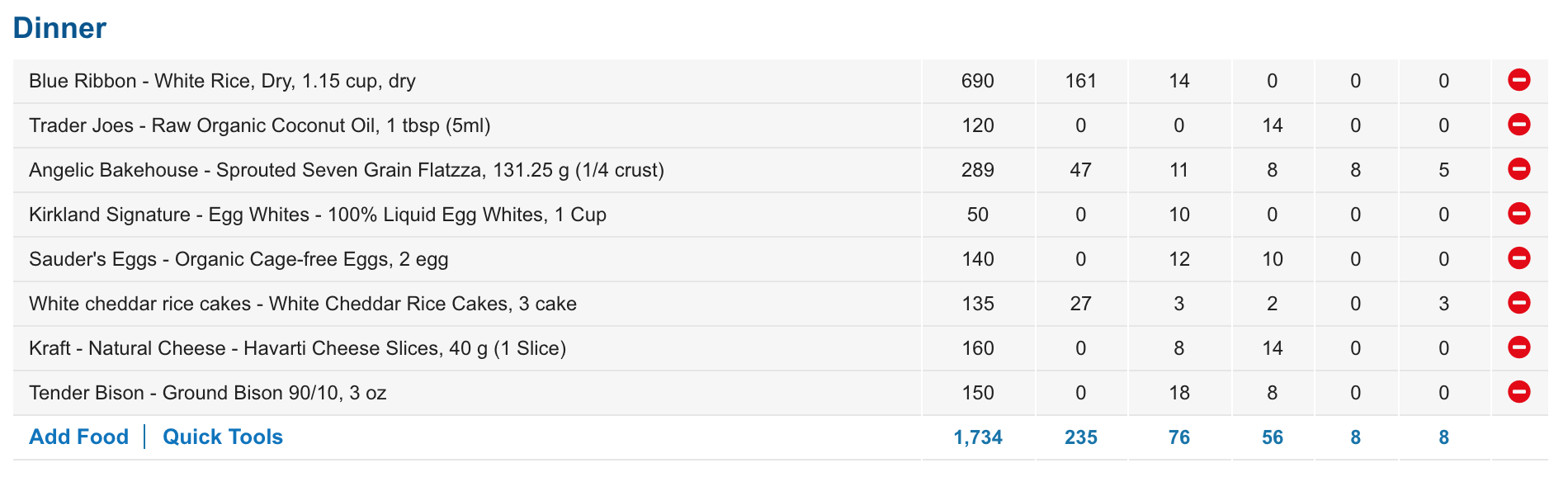
Task: Delete Tender Bison Ground Bison row
Action: pos(1519,392)
